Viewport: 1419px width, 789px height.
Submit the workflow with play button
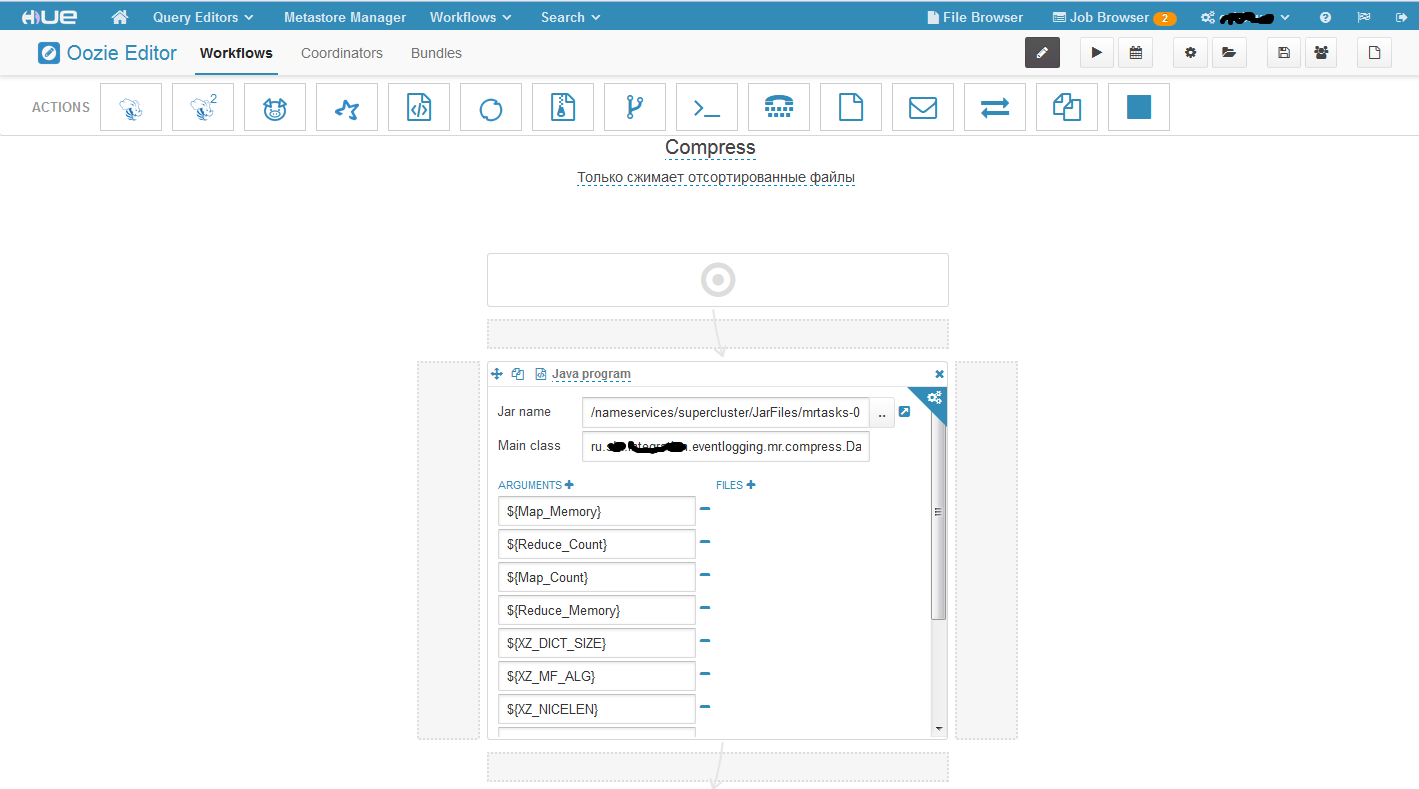pos(1097,53)
